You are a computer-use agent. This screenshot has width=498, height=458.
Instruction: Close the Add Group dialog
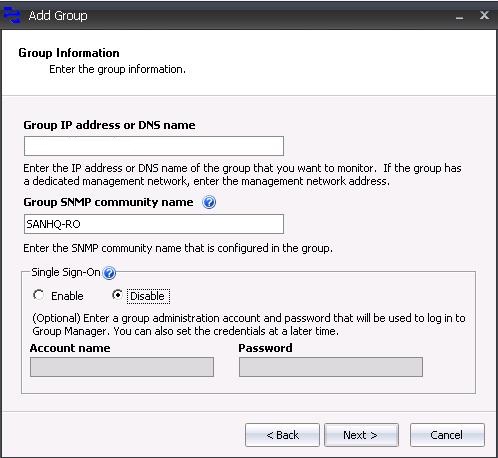pos(484,15)
